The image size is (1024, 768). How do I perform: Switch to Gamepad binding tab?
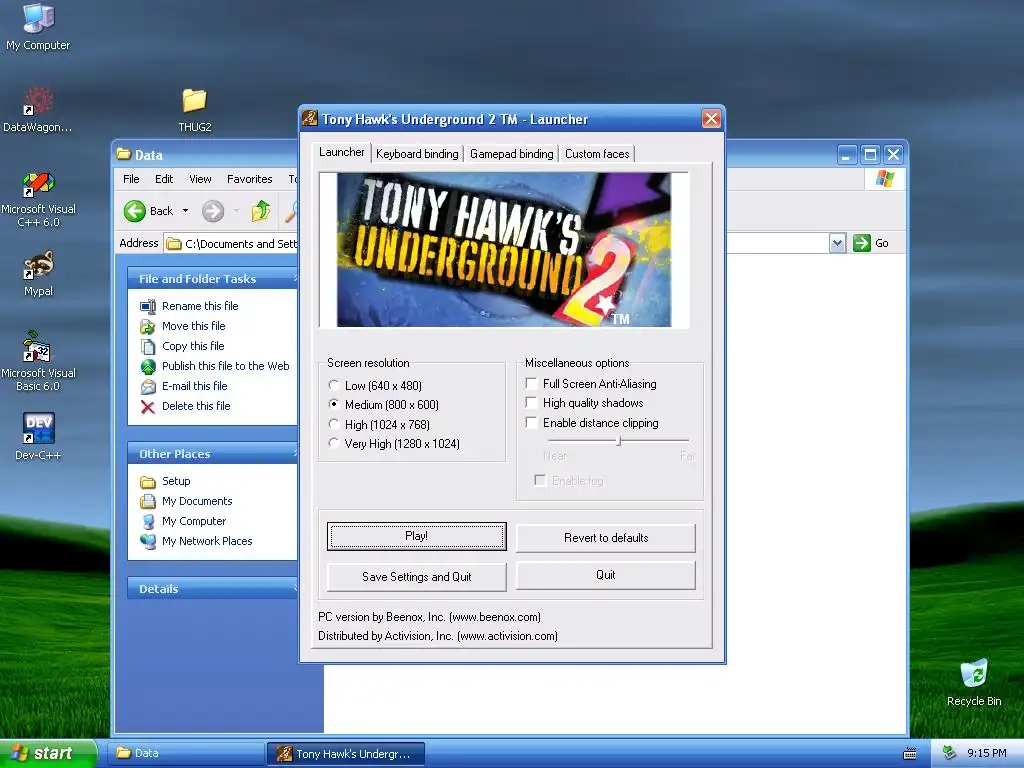(511, 153)
